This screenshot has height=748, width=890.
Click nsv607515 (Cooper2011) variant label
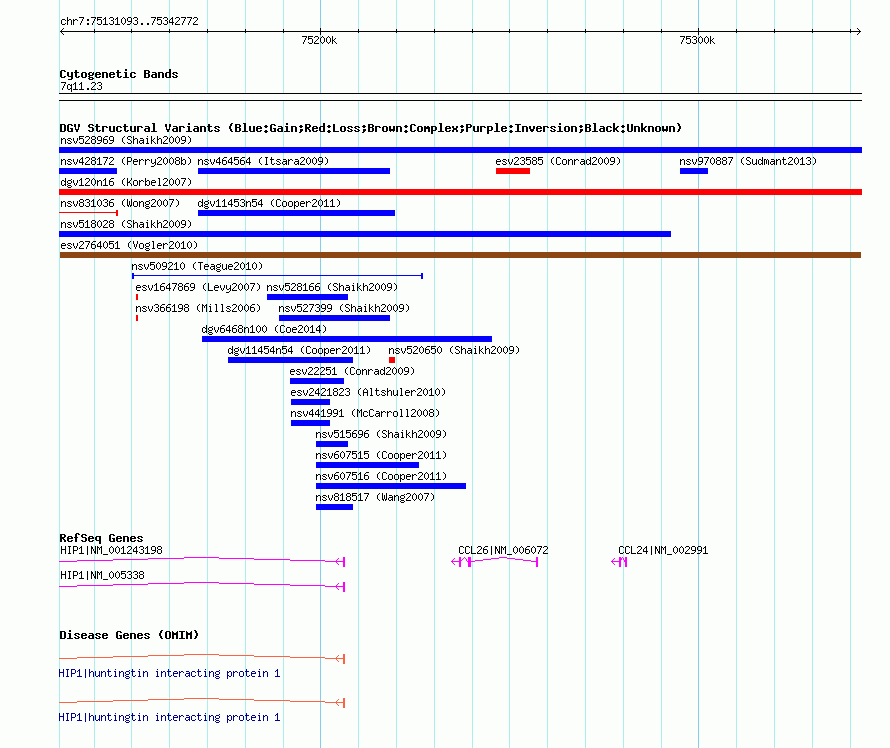(x=381, y=455)
